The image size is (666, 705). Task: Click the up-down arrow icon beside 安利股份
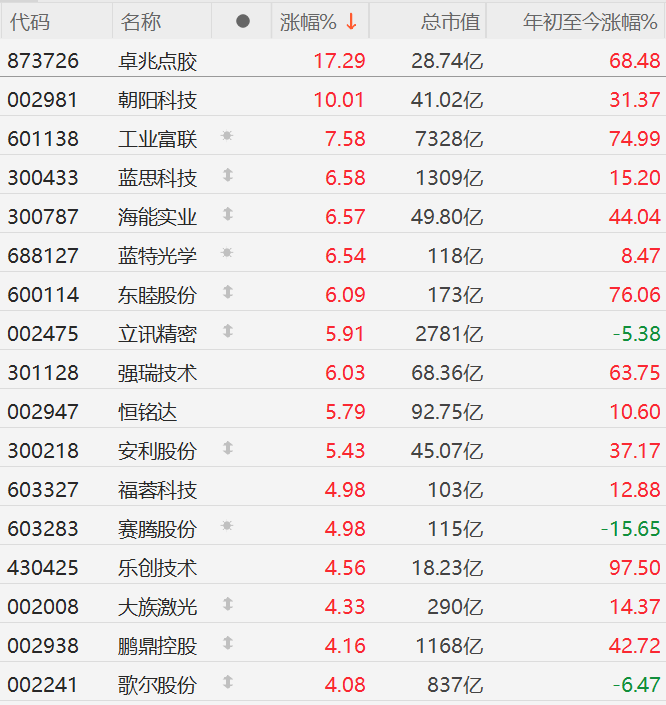tap(228, 448)
